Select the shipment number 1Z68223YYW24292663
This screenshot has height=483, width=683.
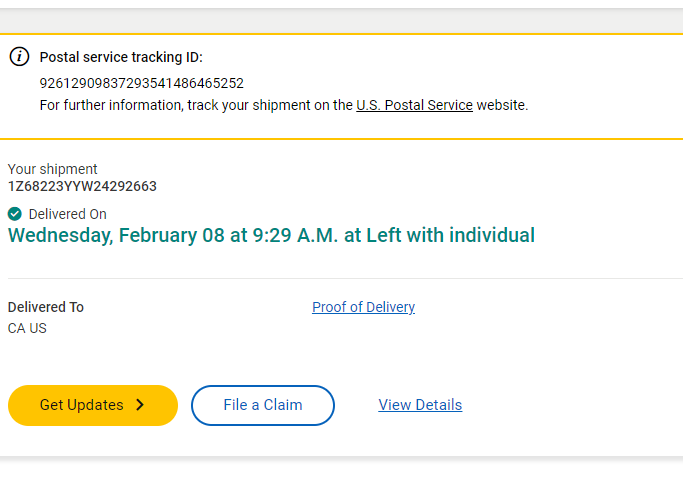click(x=82, y=186)
